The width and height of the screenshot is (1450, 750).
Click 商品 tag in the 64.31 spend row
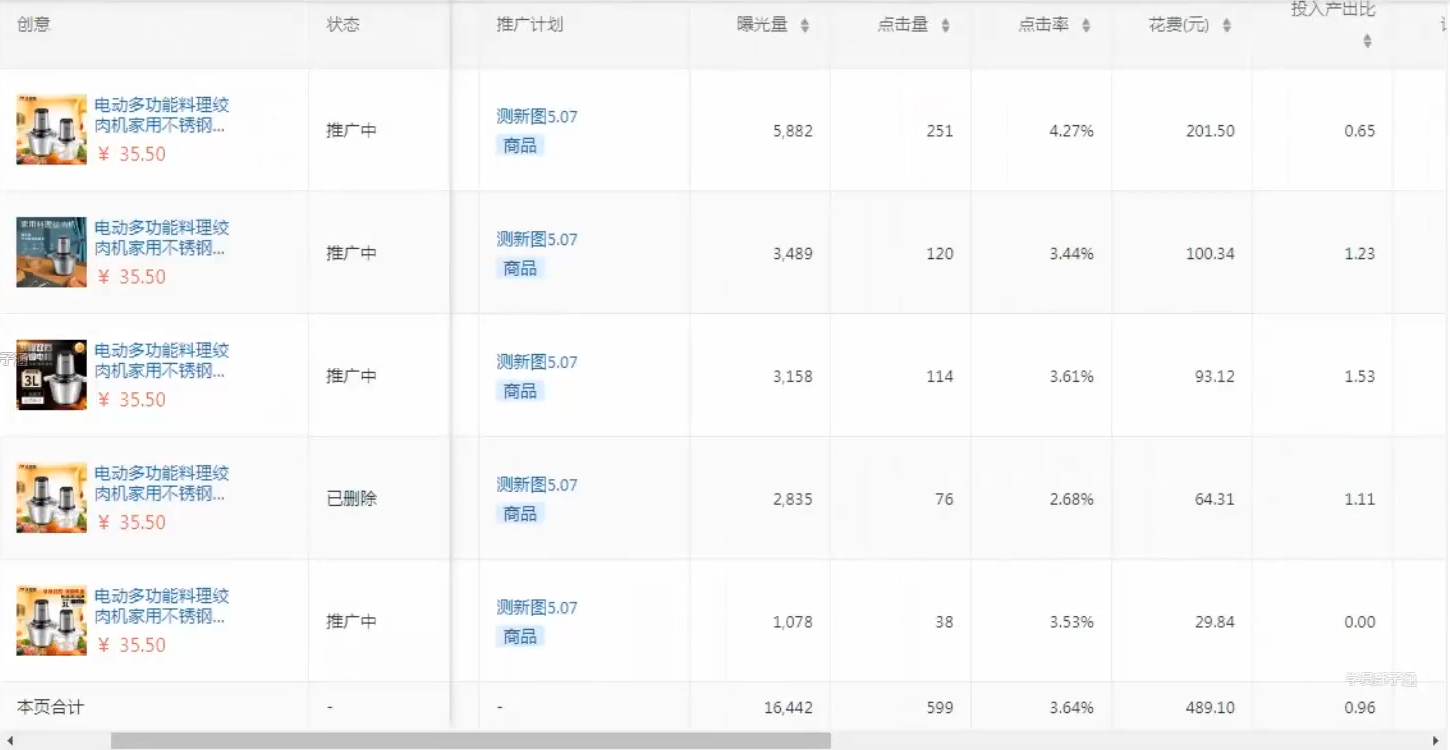coord(520,514)
